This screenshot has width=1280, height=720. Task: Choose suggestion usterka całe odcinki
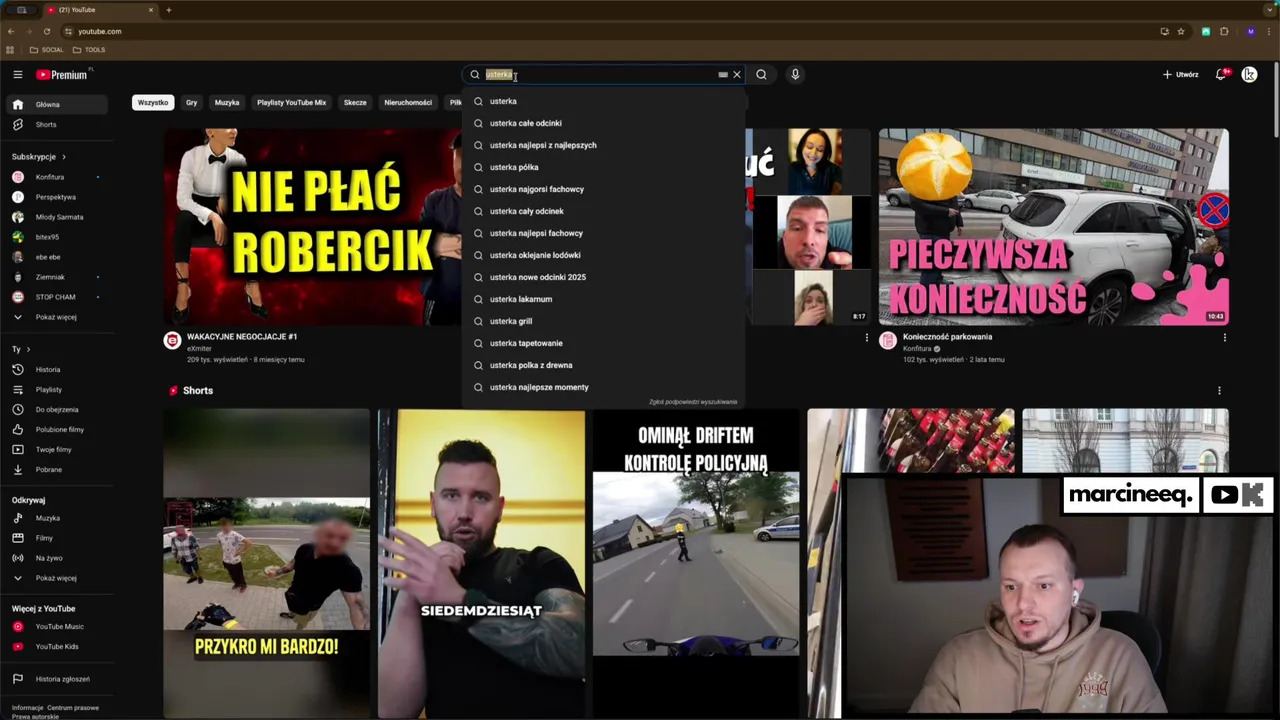tap(603, 123)
